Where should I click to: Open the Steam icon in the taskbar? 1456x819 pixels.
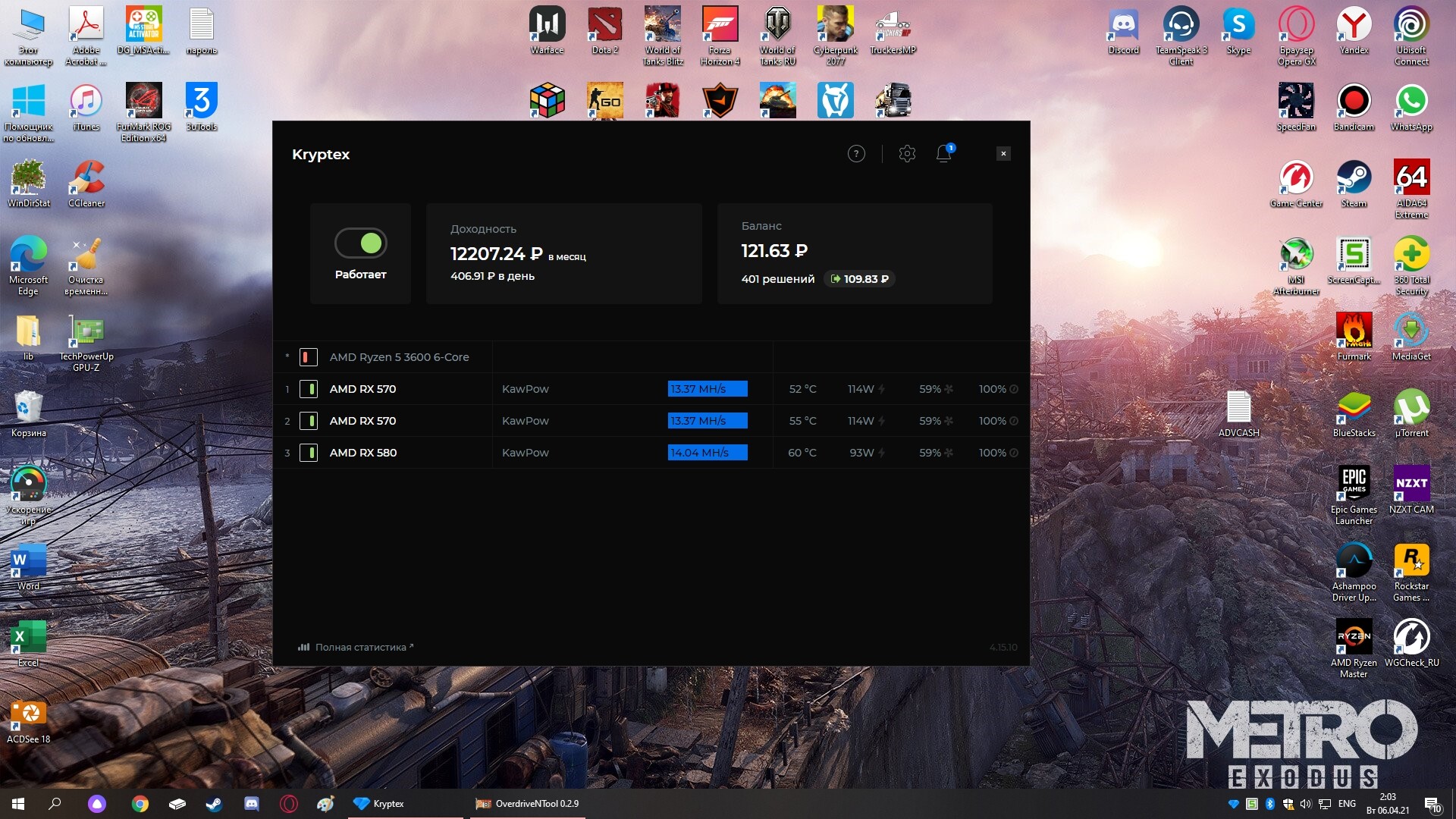pyautogui.click(x=214, y=804)
